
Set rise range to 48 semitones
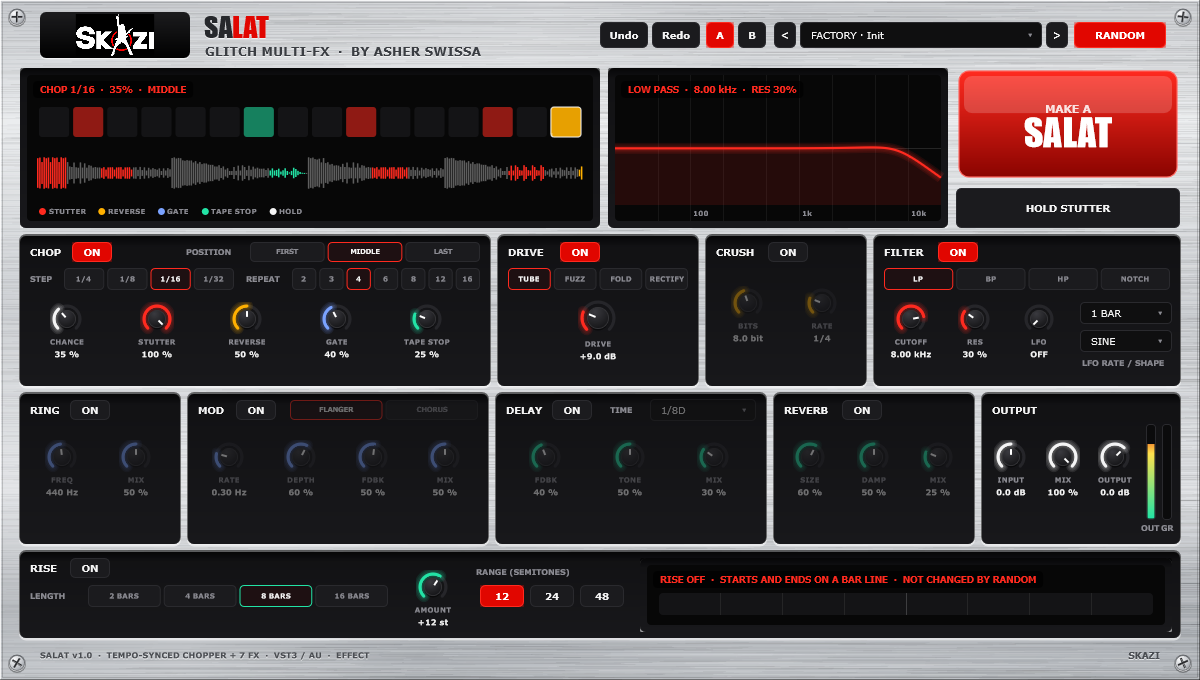point(602,596)
